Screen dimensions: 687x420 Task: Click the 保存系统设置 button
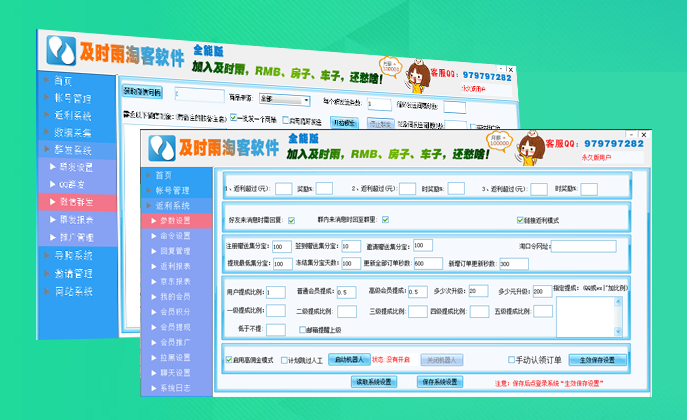[x=439, y=381]
